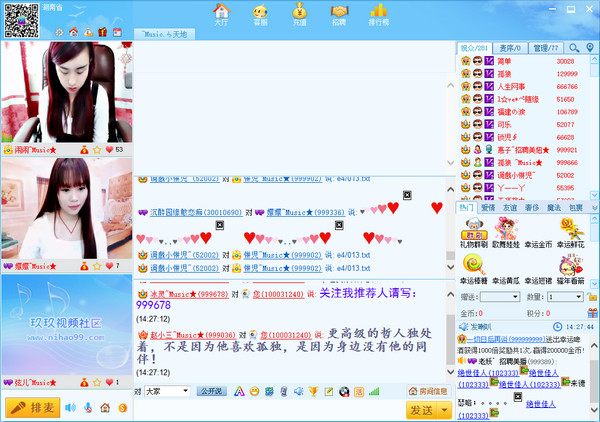Image resolution: width=600 pixels, height=422 pixels.
Task: Select the 幸运鲜花 lucky flower gift
Action: tap(571, 232)
